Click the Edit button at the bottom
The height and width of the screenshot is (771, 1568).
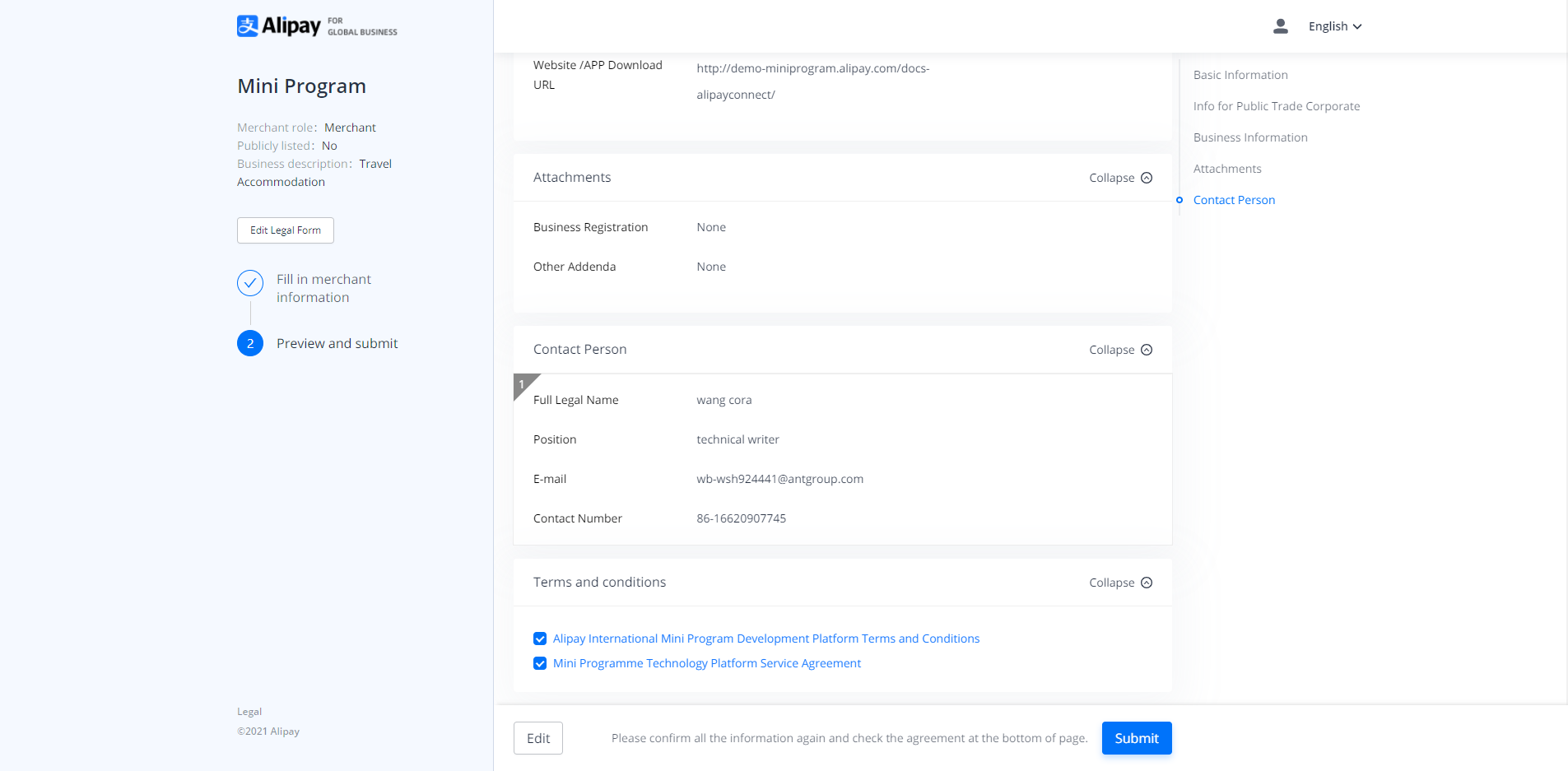click(538, 738)
